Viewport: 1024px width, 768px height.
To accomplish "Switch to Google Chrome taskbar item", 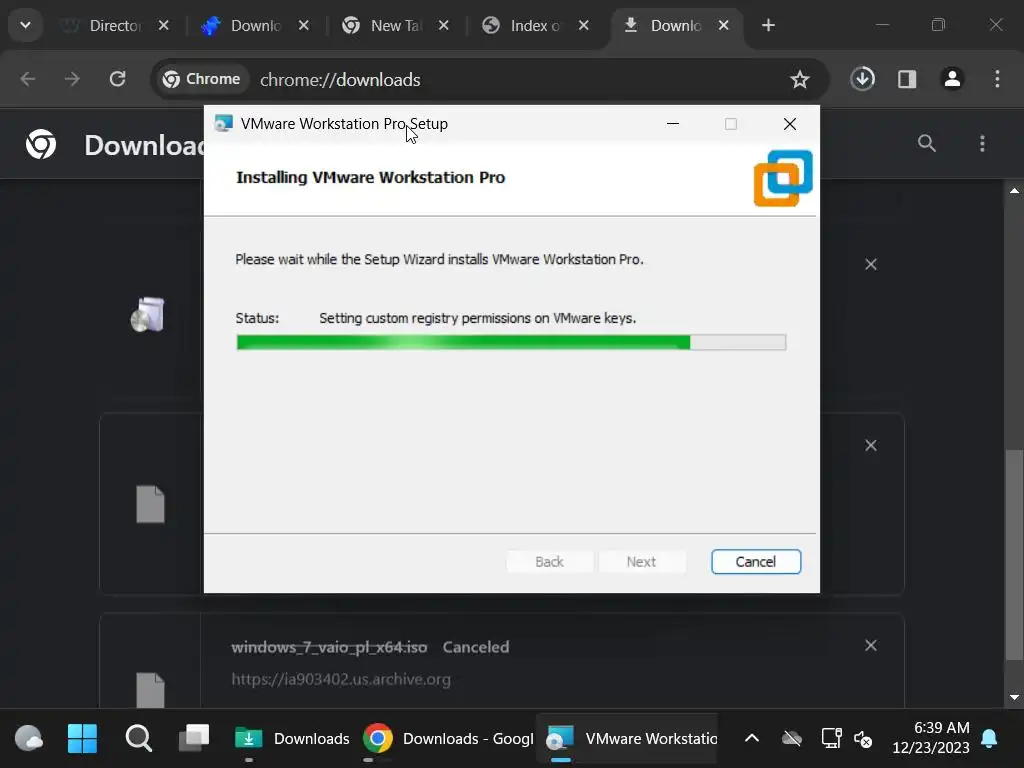I will [x=448, y=739].
